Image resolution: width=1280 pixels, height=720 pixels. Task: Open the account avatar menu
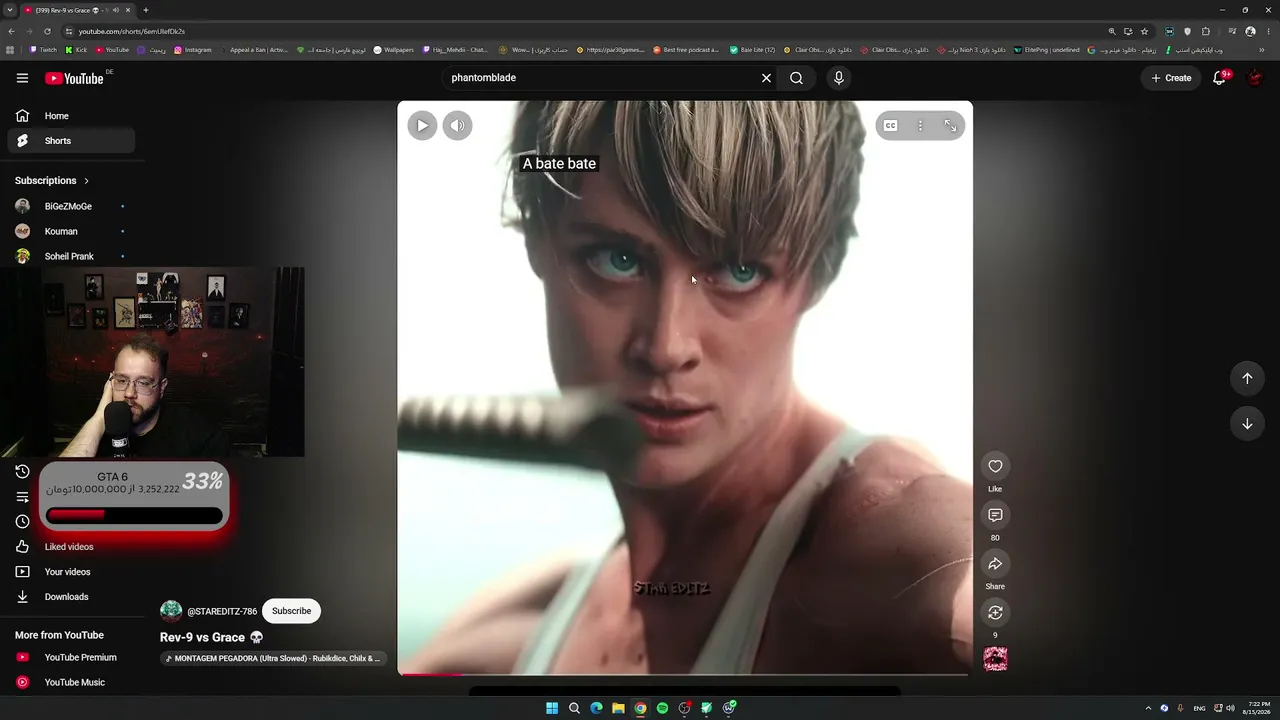click(1255, 78)
